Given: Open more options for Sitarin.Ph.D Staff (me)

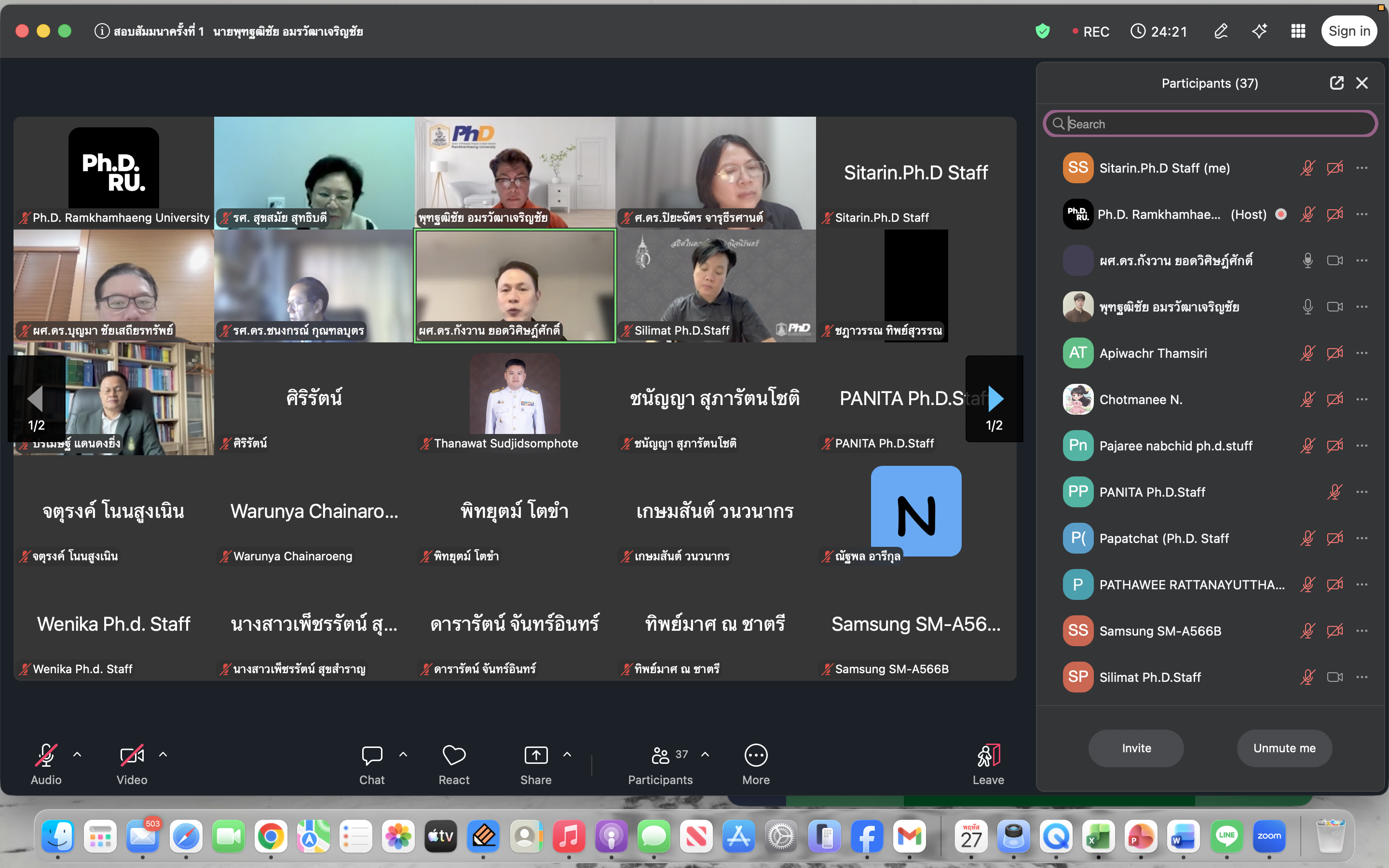Looking at the screenshot, I should [1362, 168].
